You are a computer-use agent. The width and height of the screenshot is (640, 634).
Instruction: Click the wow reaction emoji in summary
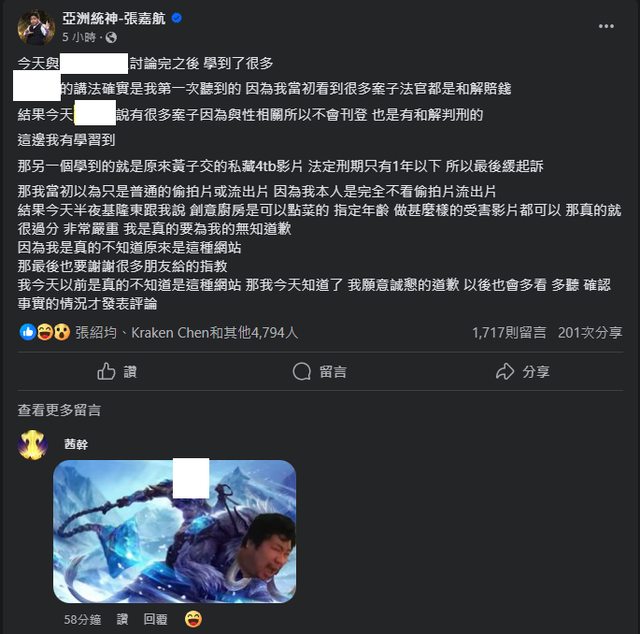coord(62,332)
